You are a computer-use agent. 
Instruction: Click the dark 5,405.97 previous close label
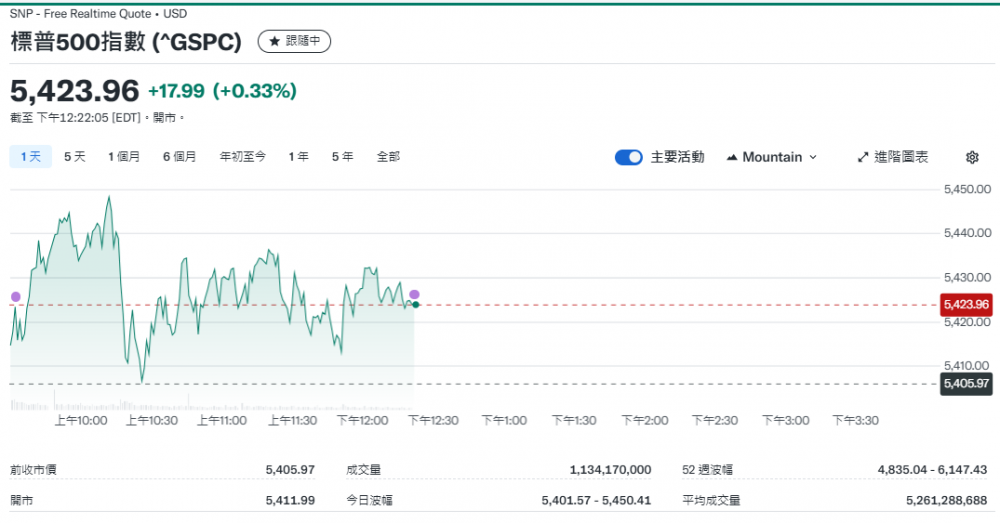(965, 383)
